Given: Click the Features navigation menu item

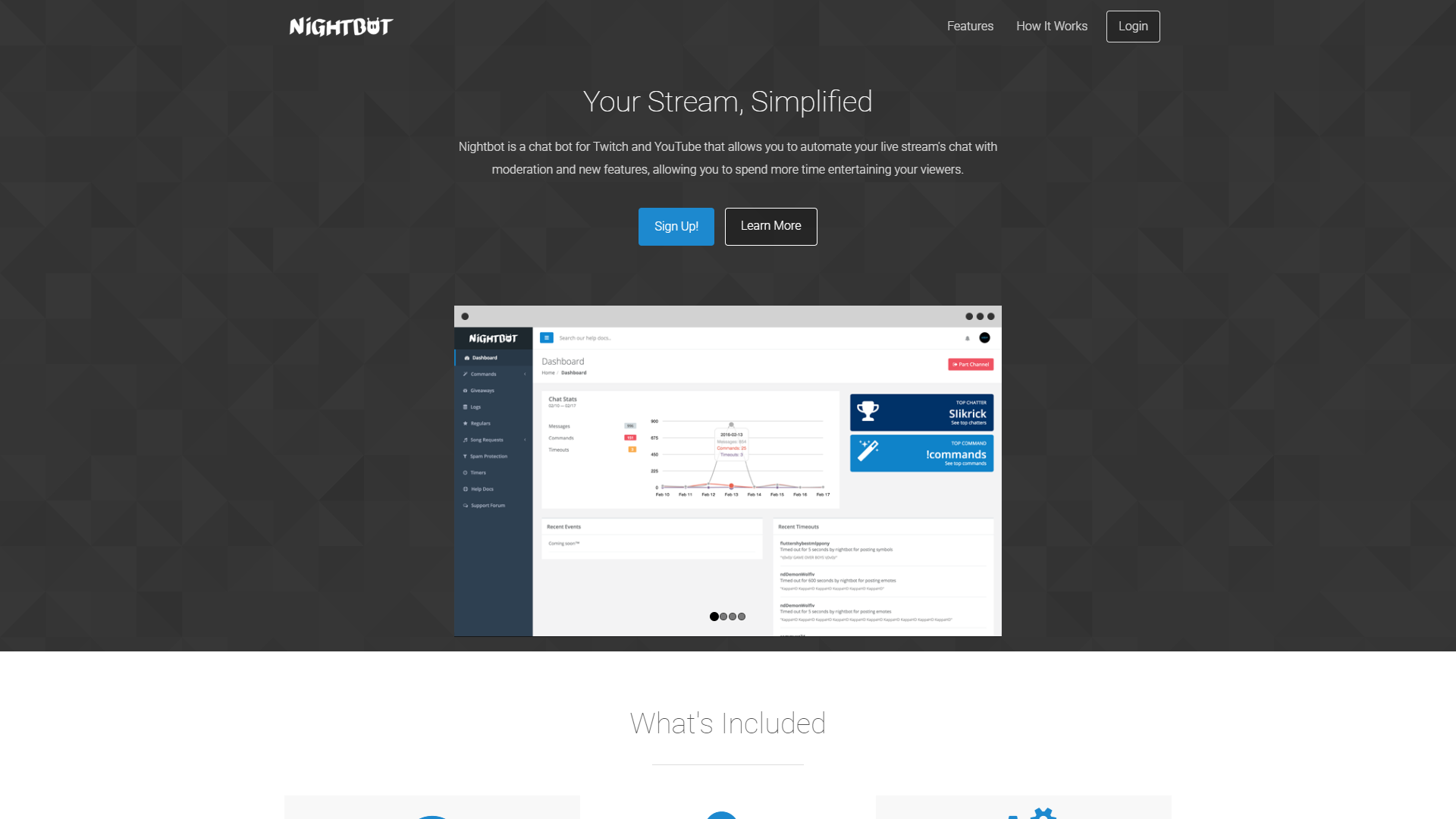Looking at the screenshot, I should [970, 26].
